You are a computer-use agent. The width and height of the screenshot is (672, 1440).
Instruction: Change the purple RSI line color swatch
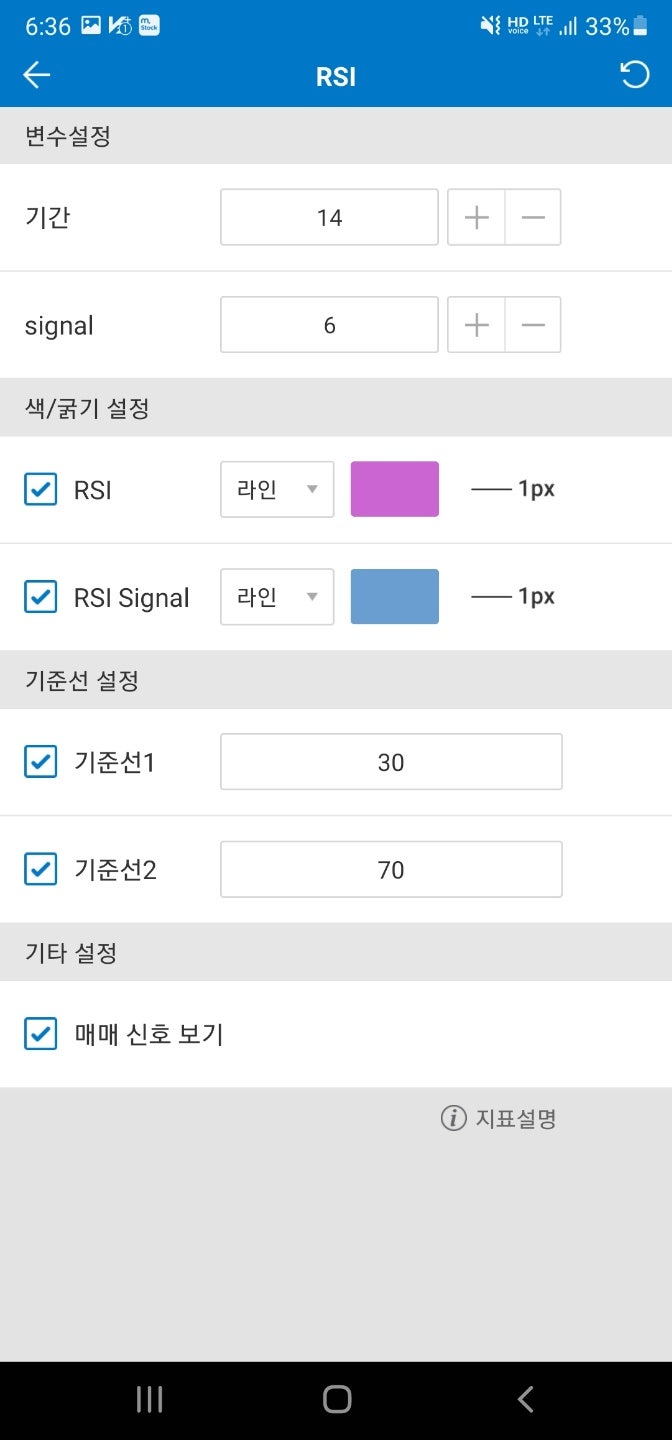[x=394, y=489]
